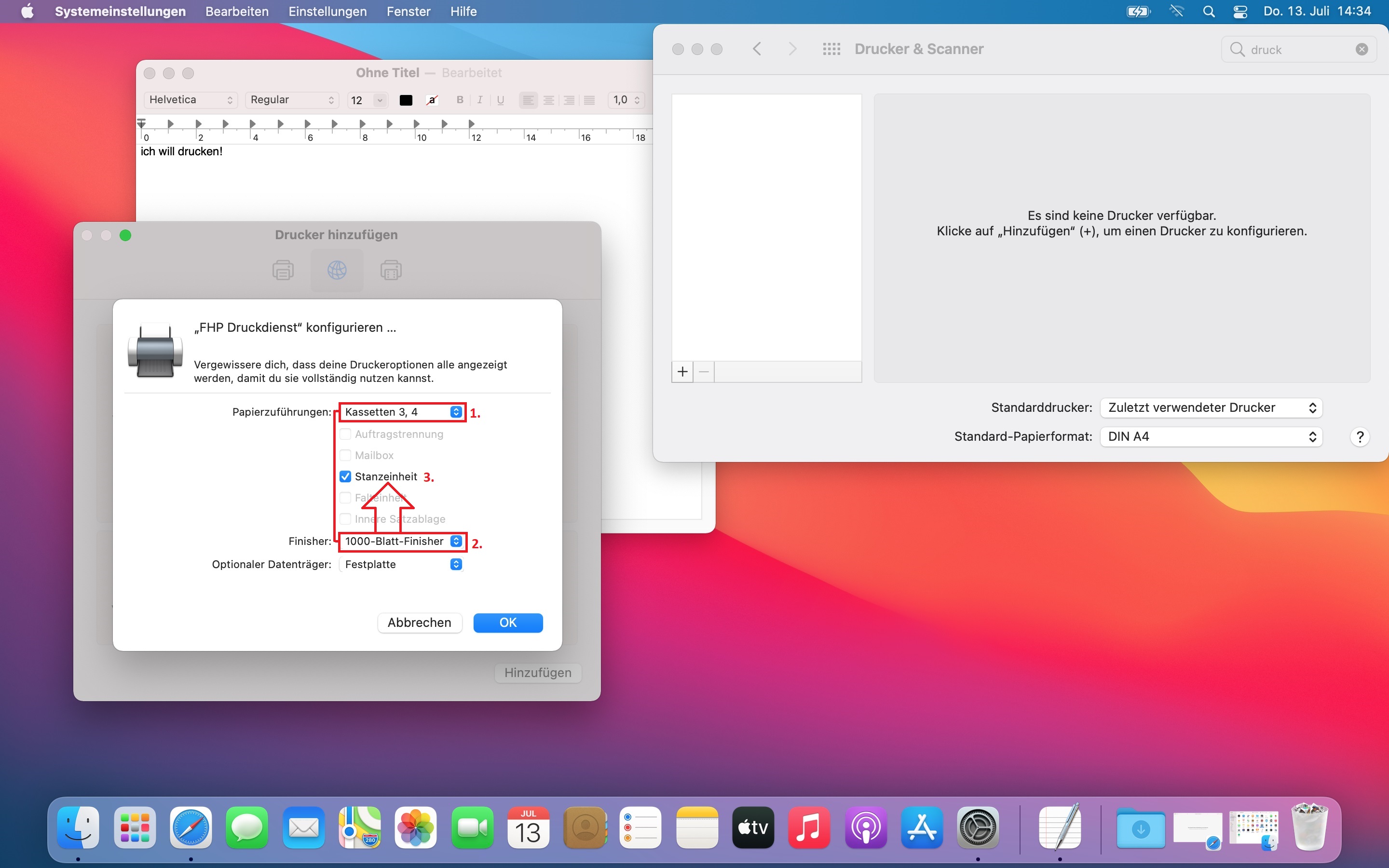Click the battery status icon in menu bar
The image size is (1389, 868).
coord(1139,12)
